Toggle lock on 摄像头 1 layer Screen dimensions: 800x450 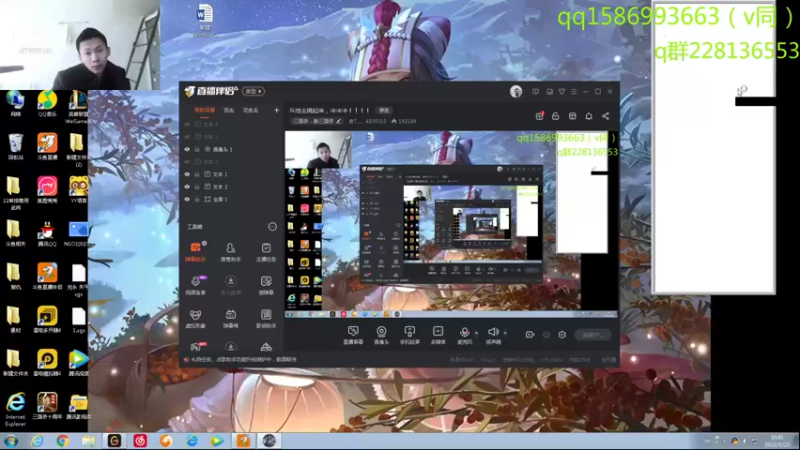coord(197,149)
